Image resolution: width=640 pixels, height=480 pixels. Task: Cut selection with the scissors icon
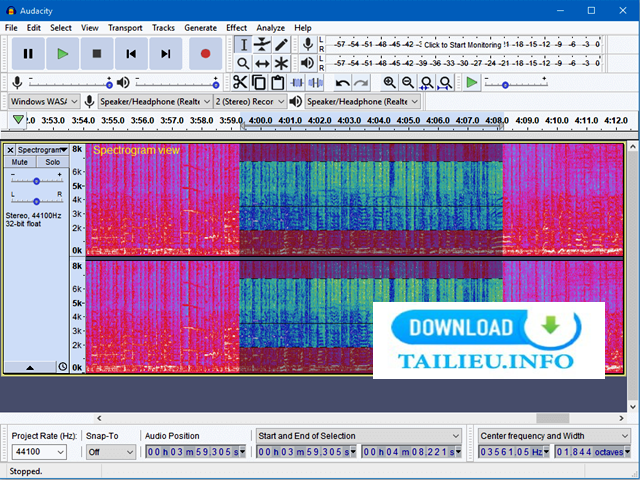240,83
